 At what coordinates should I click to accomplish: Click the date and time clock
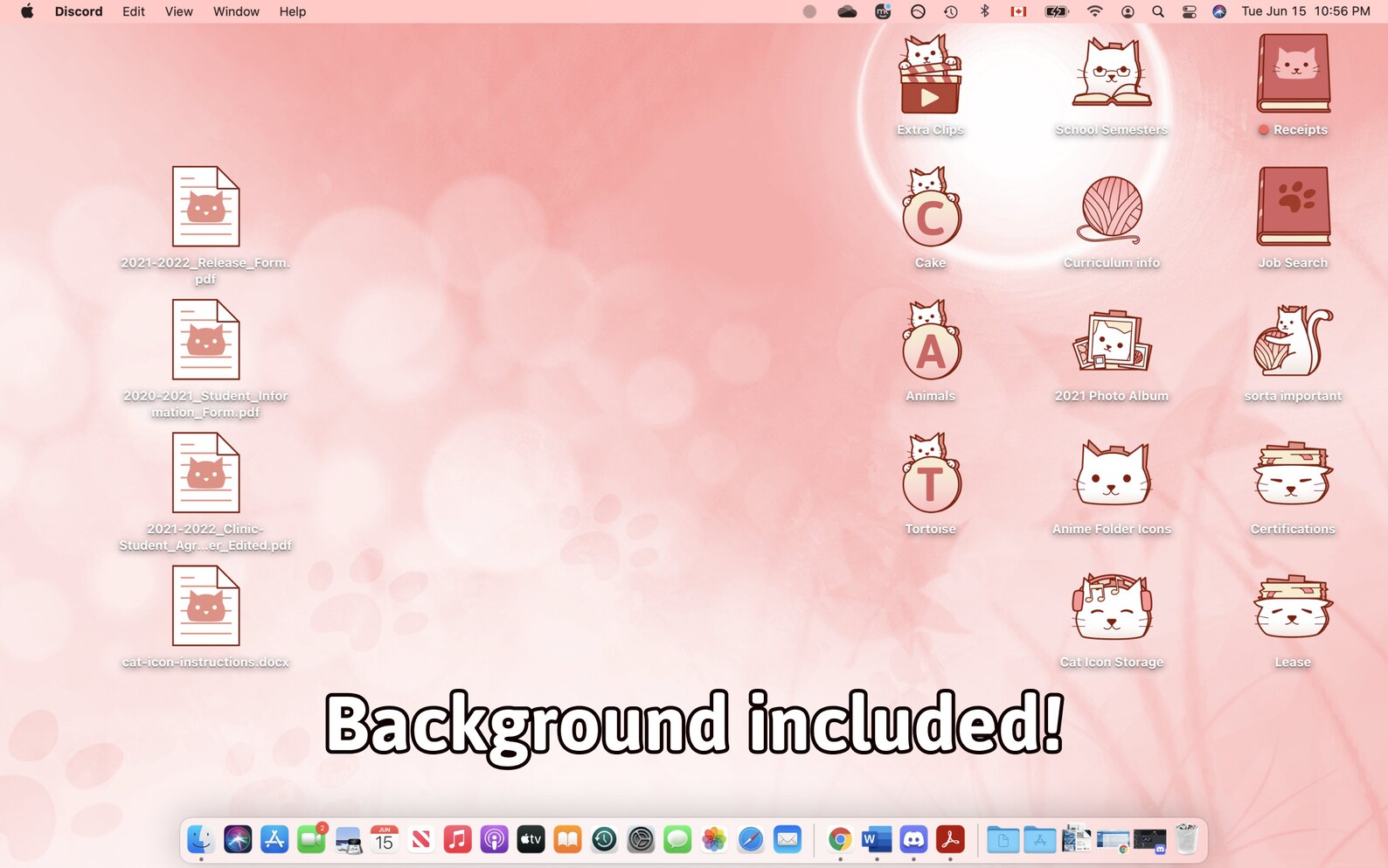click(x=1306, y=11)
